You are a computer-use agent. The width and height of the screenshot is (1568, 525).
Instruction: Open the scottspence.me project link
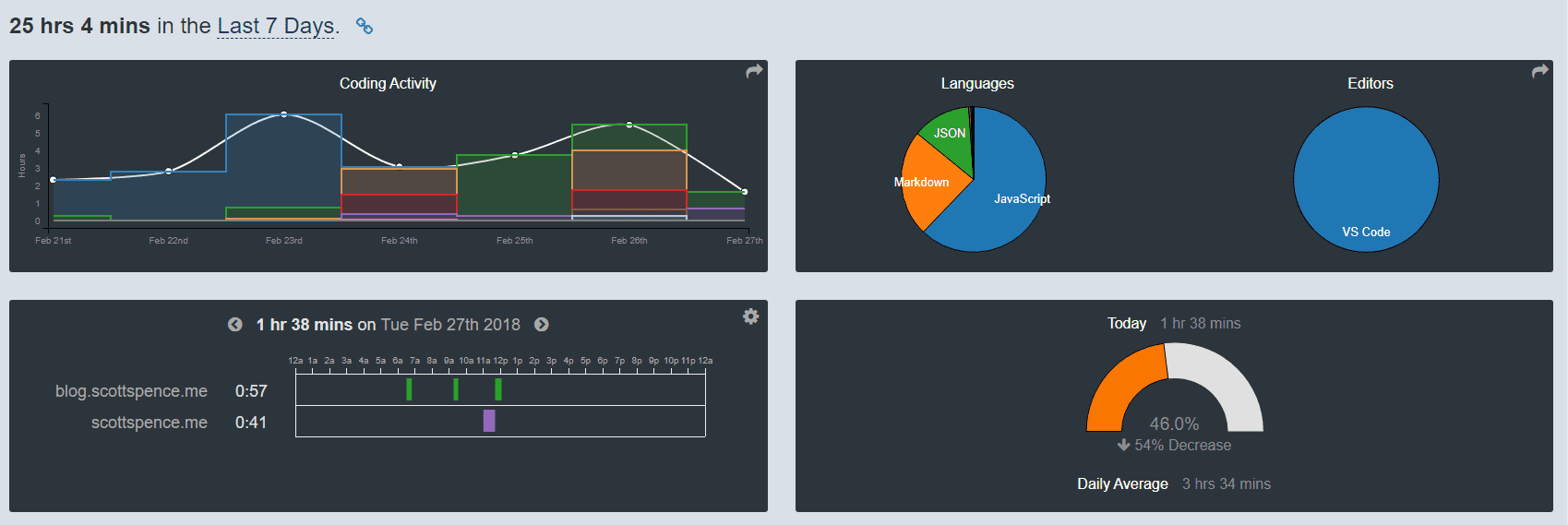click(149, 423)
